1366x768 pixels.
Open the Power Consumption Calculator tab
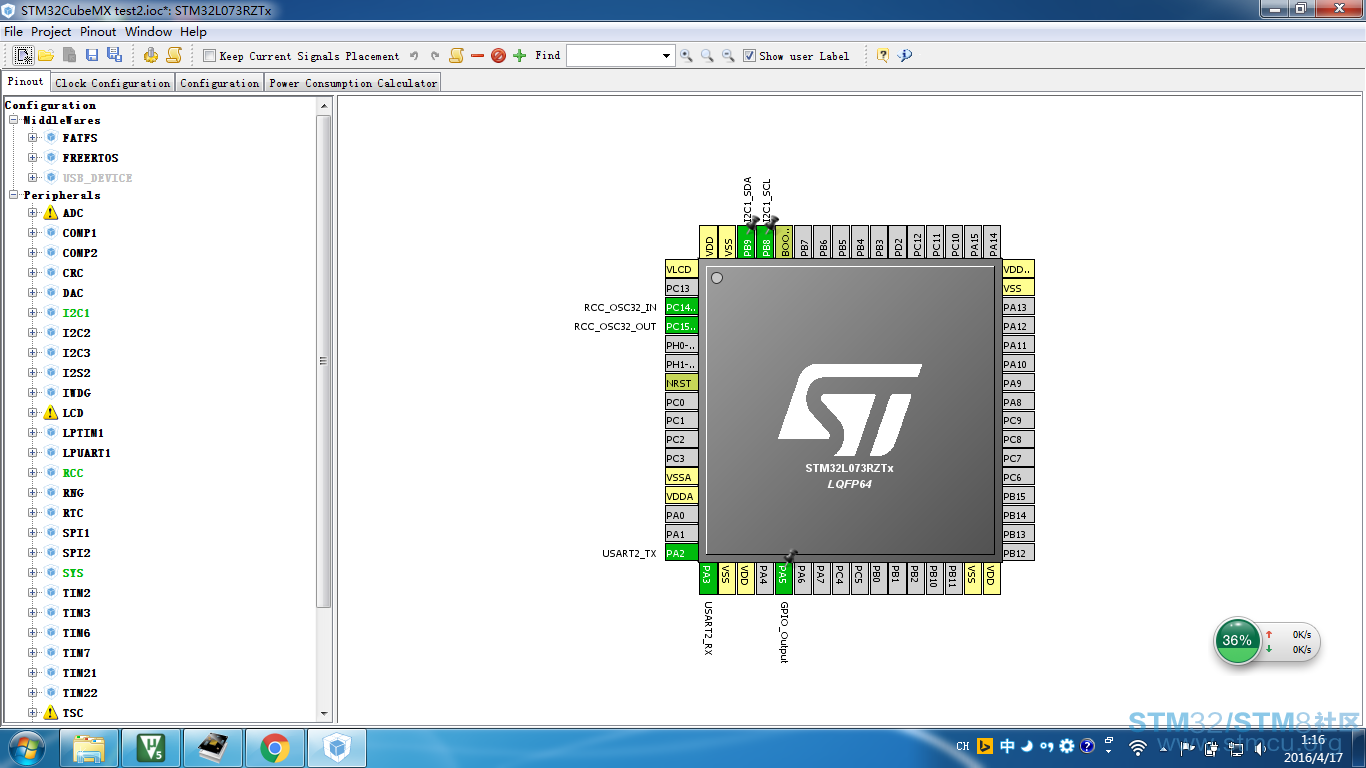(353, 83)
